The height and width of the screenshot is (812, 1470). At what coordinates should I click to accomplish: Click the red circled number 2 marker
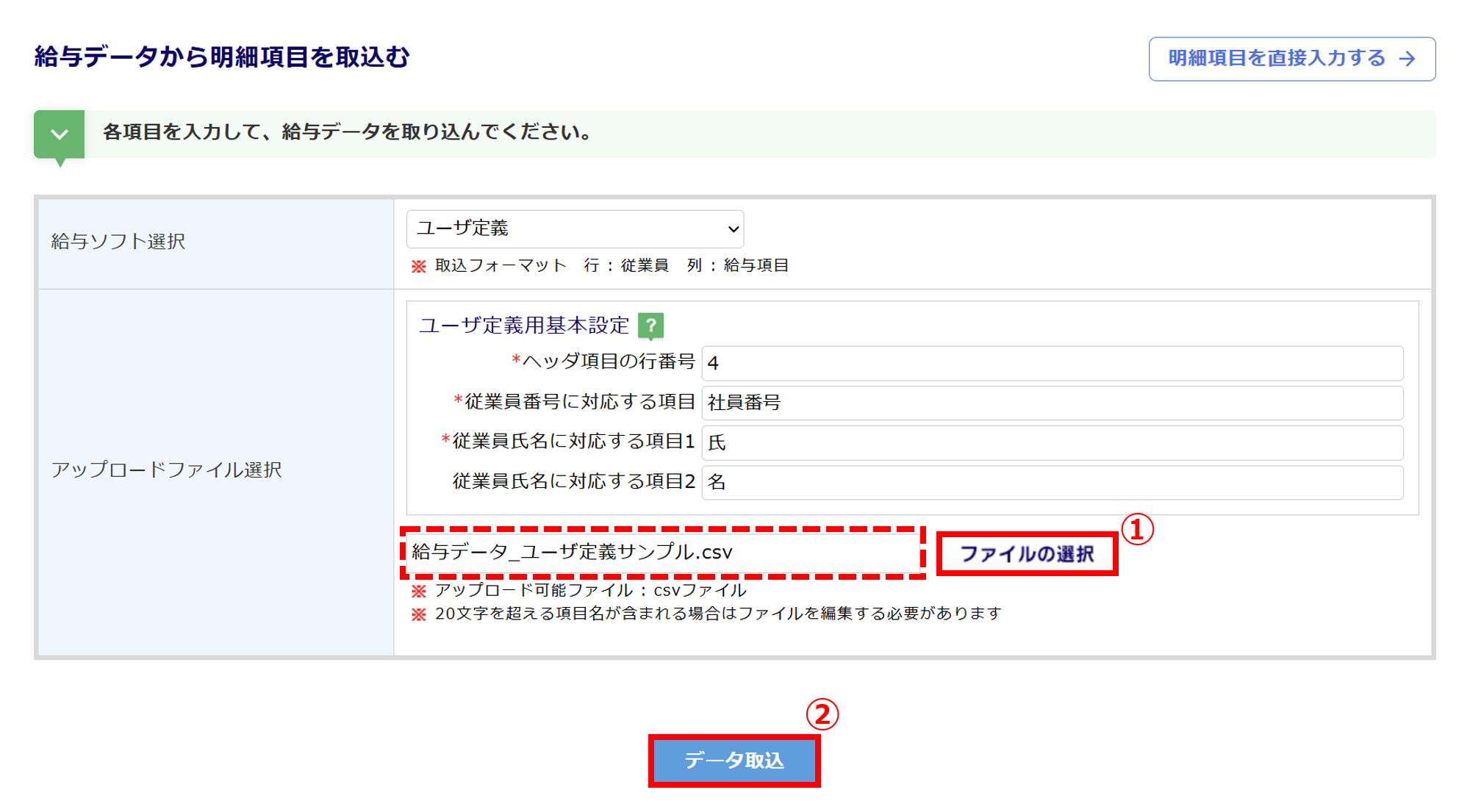(x=822, y=714)
